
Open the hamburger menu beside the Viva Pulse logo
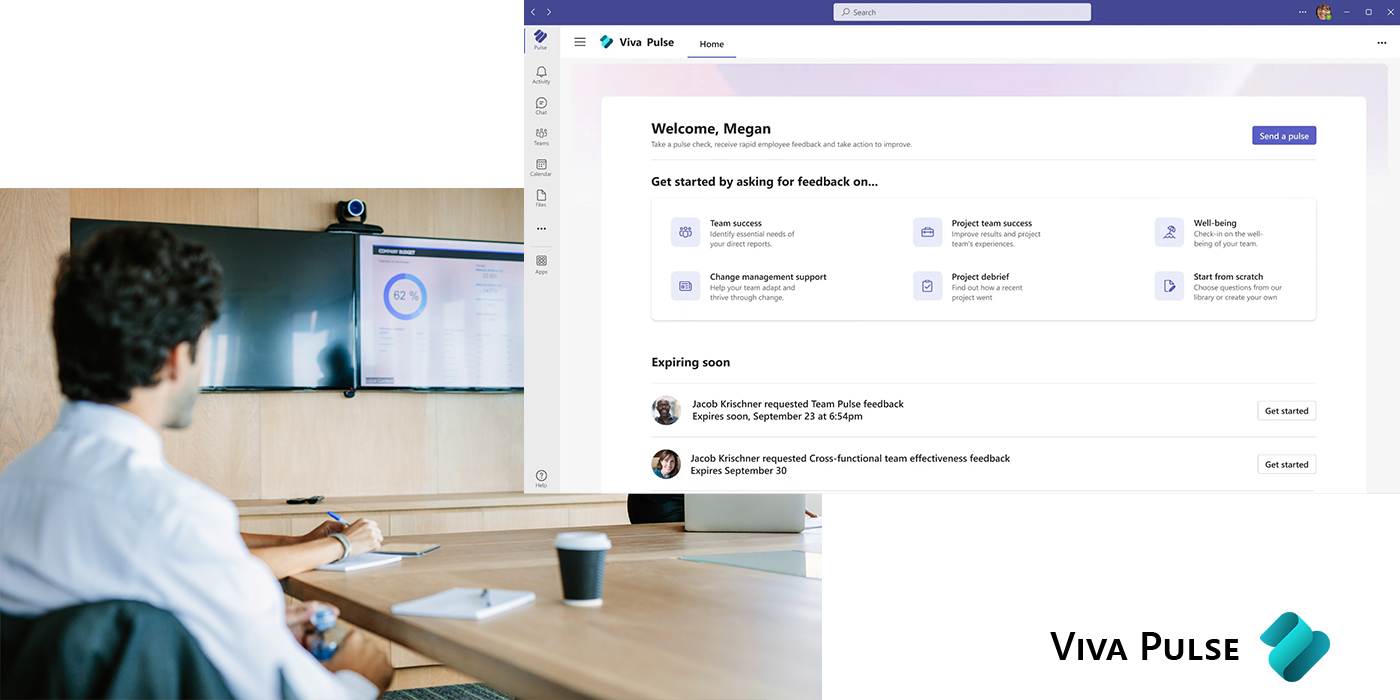[580, 42]
